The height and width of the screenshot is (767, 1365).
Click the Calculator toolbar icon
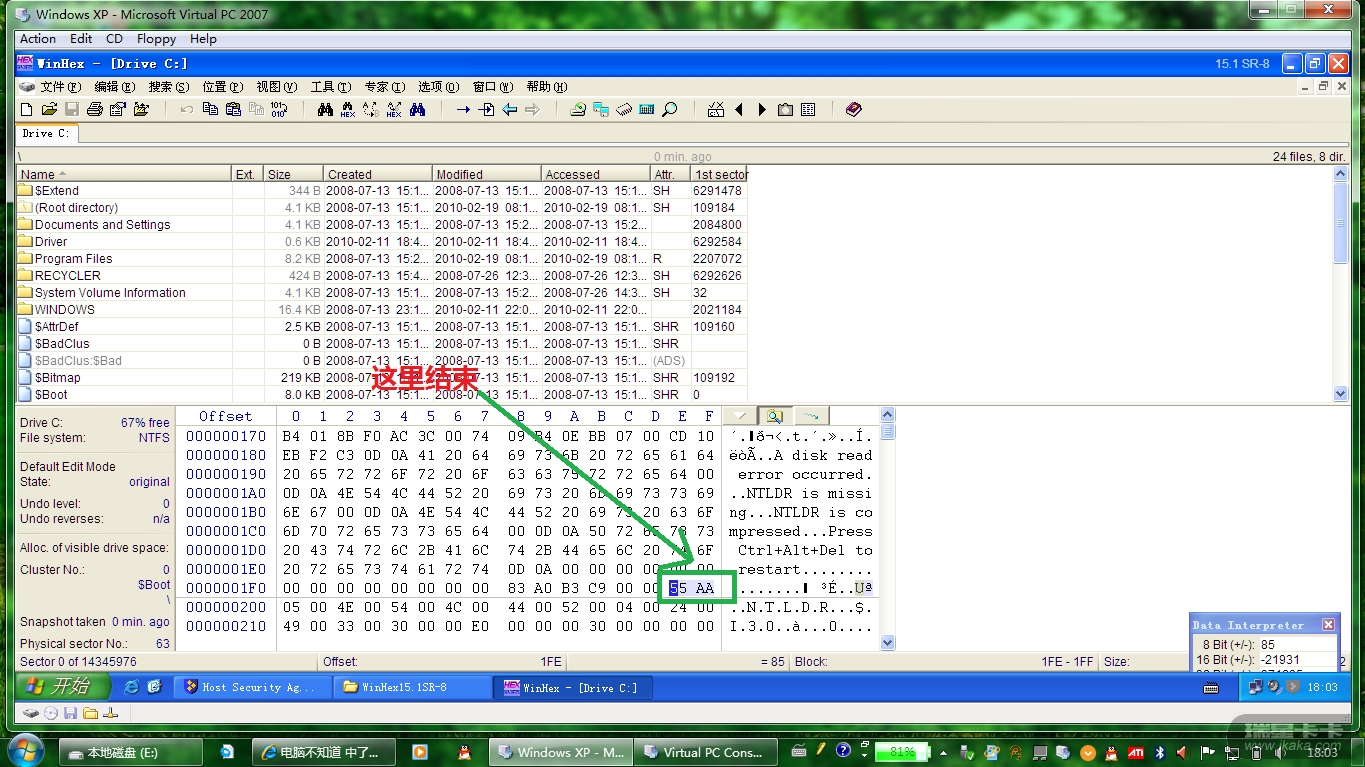click(647, 109)
